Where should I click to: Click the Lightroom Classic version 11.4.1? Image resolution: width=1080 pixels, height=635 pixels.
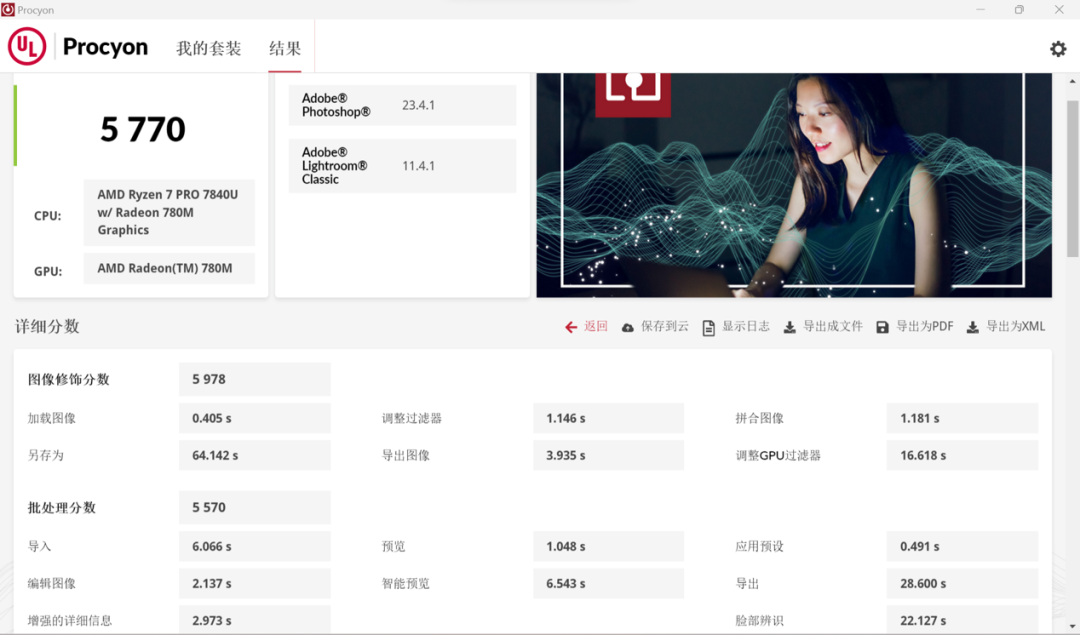[418, 166]
